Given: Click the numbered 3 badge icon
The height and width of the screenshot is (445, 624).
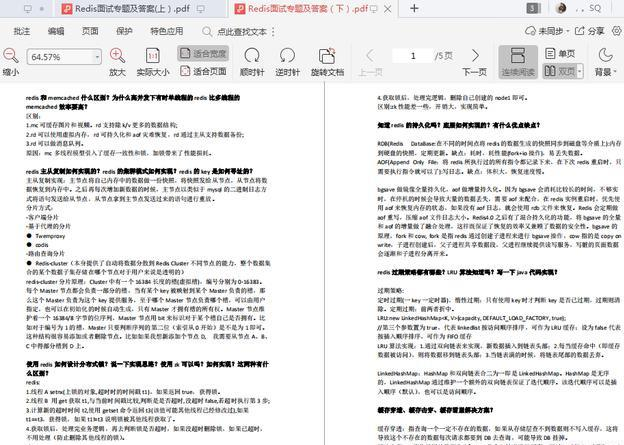Looking at the screenshot, I should coord(533,8).
